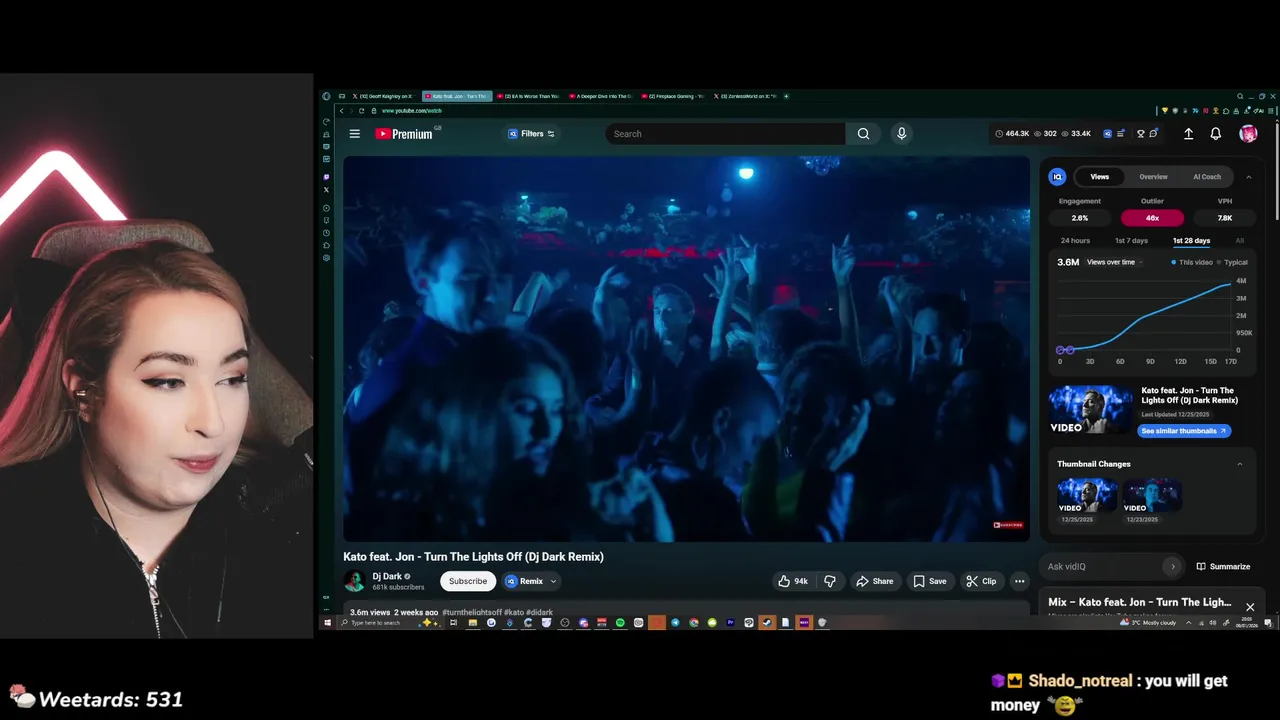Click the YouTube search input field
The width and height of the screenshot is (1280, 720).
[725, 134]
